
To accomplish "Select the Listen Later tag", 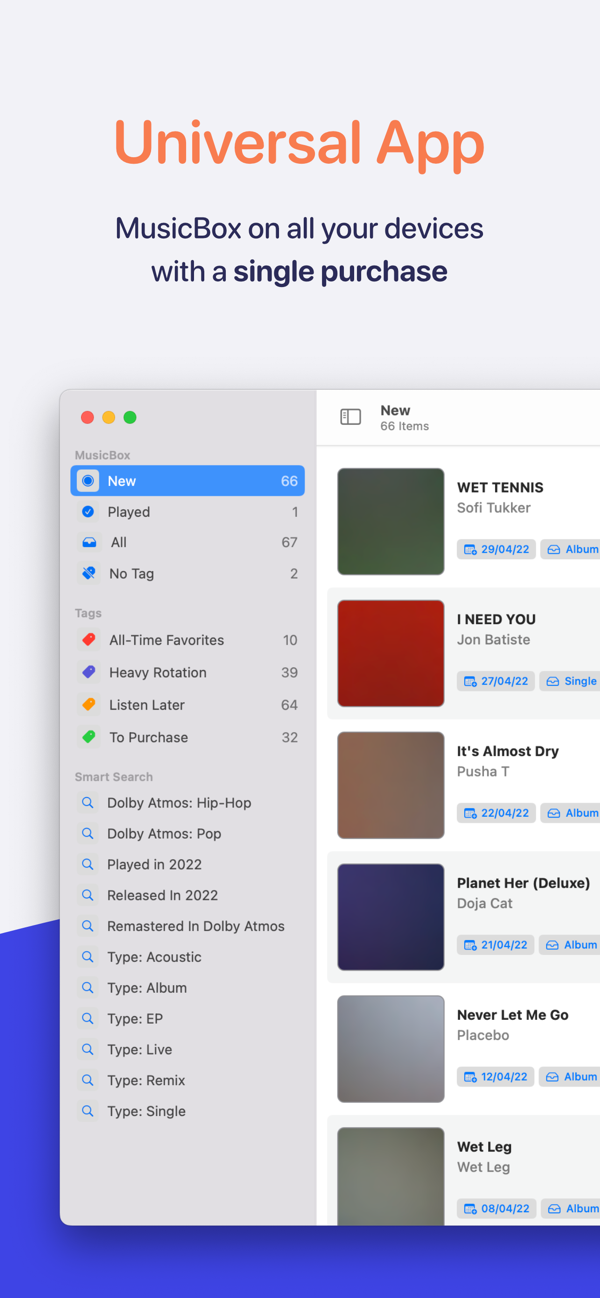I will [x=188, y=705].
